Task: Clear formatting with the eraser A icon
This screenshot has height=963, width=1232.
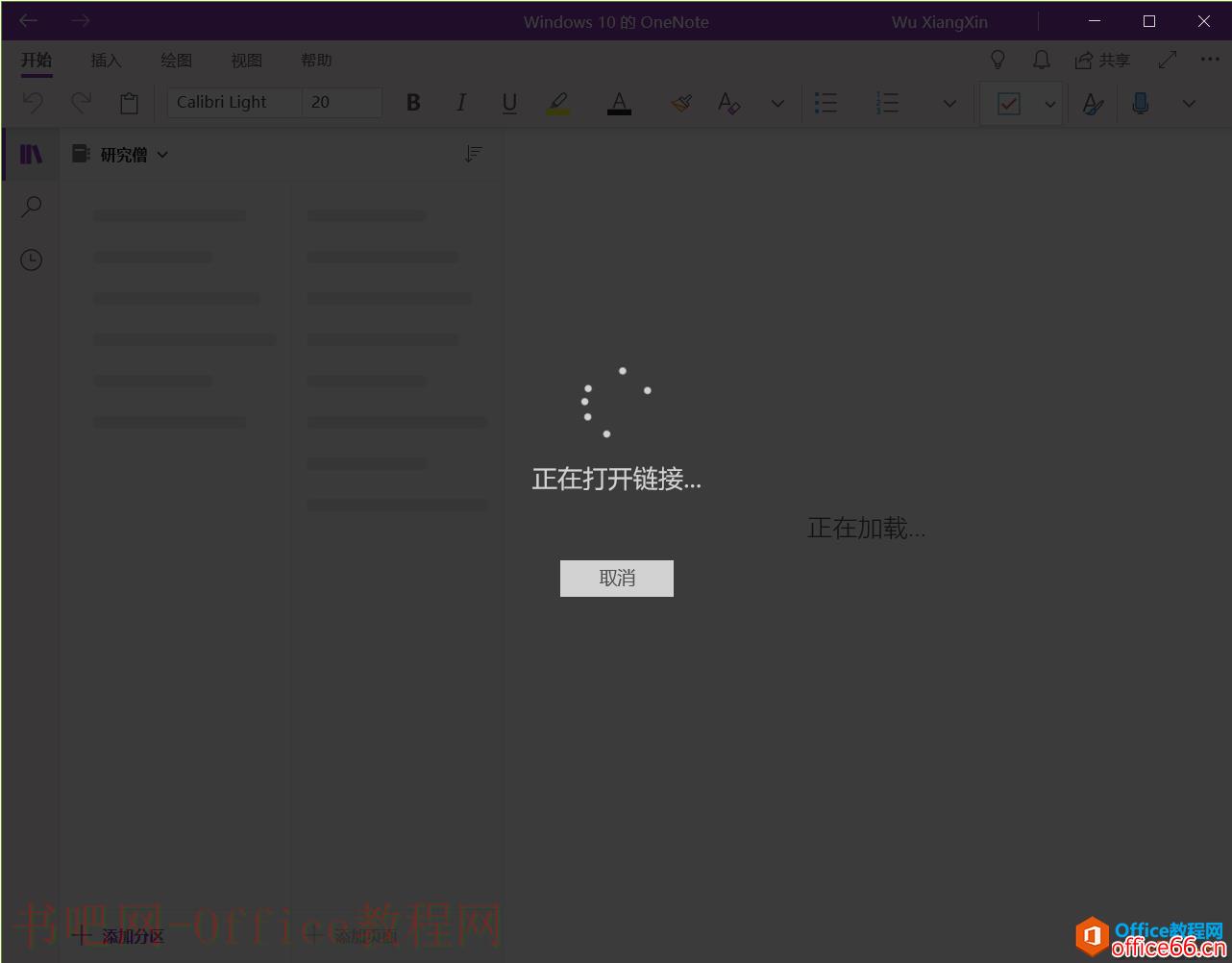Action: pyautogui.click(x=729, y=102)
